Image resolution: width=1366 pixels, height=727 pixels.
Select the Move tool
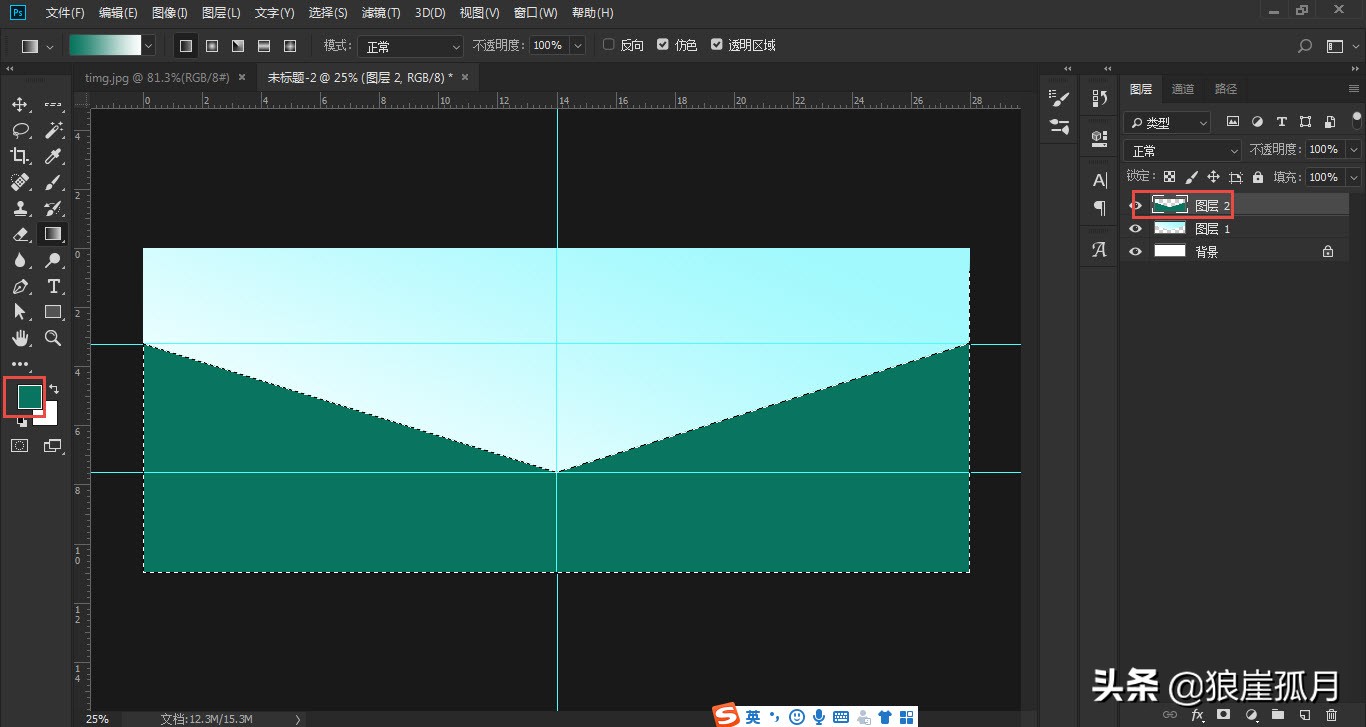tap(20, 104)
